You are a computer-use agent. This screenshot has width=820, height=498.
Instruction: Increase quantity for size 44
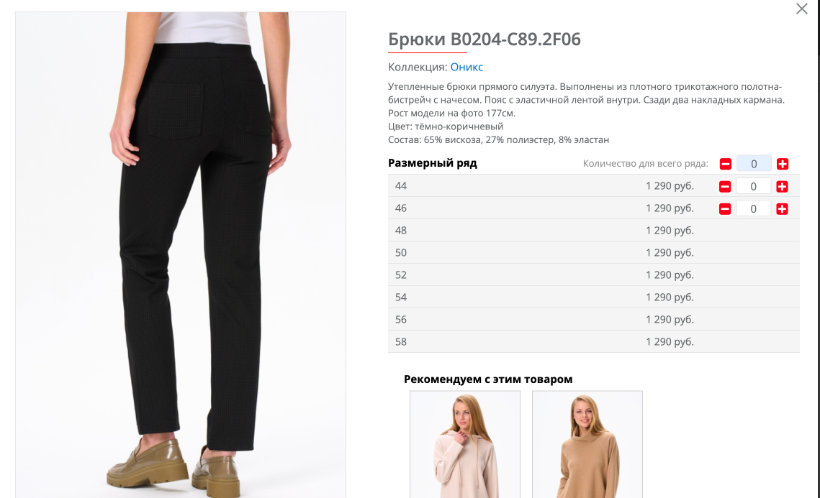(x=782, y=187)
